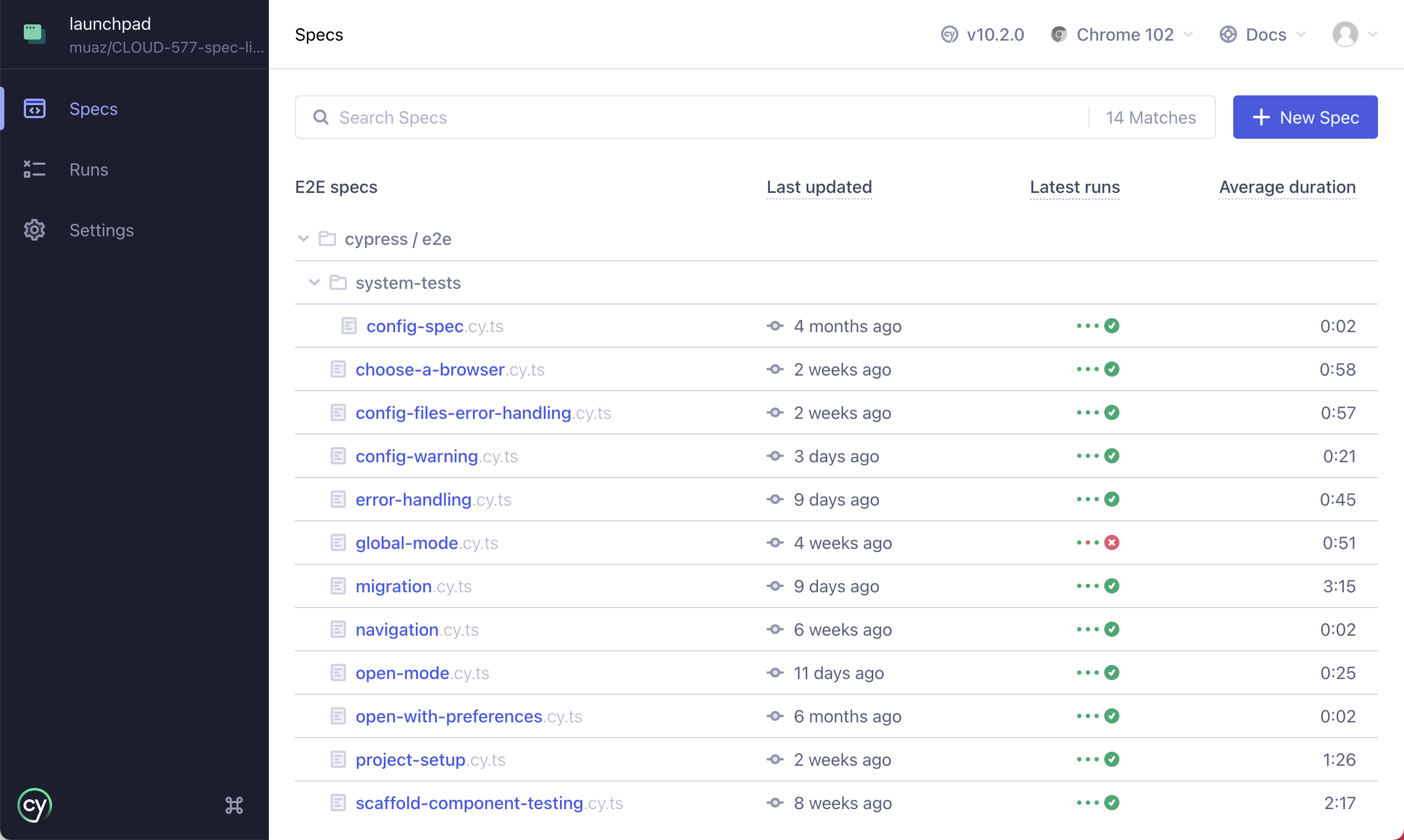
Task: Click the Cypress logo in sidebar
Action: tap(35, 805)
